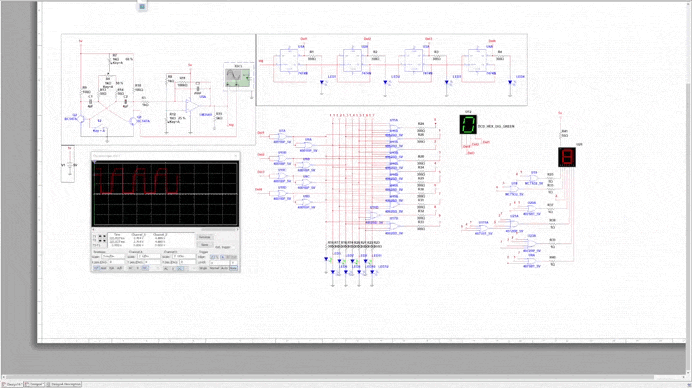Screen dimensions: 692x388
Task: Open the Design4 Description tab
Action: point(64,384)
